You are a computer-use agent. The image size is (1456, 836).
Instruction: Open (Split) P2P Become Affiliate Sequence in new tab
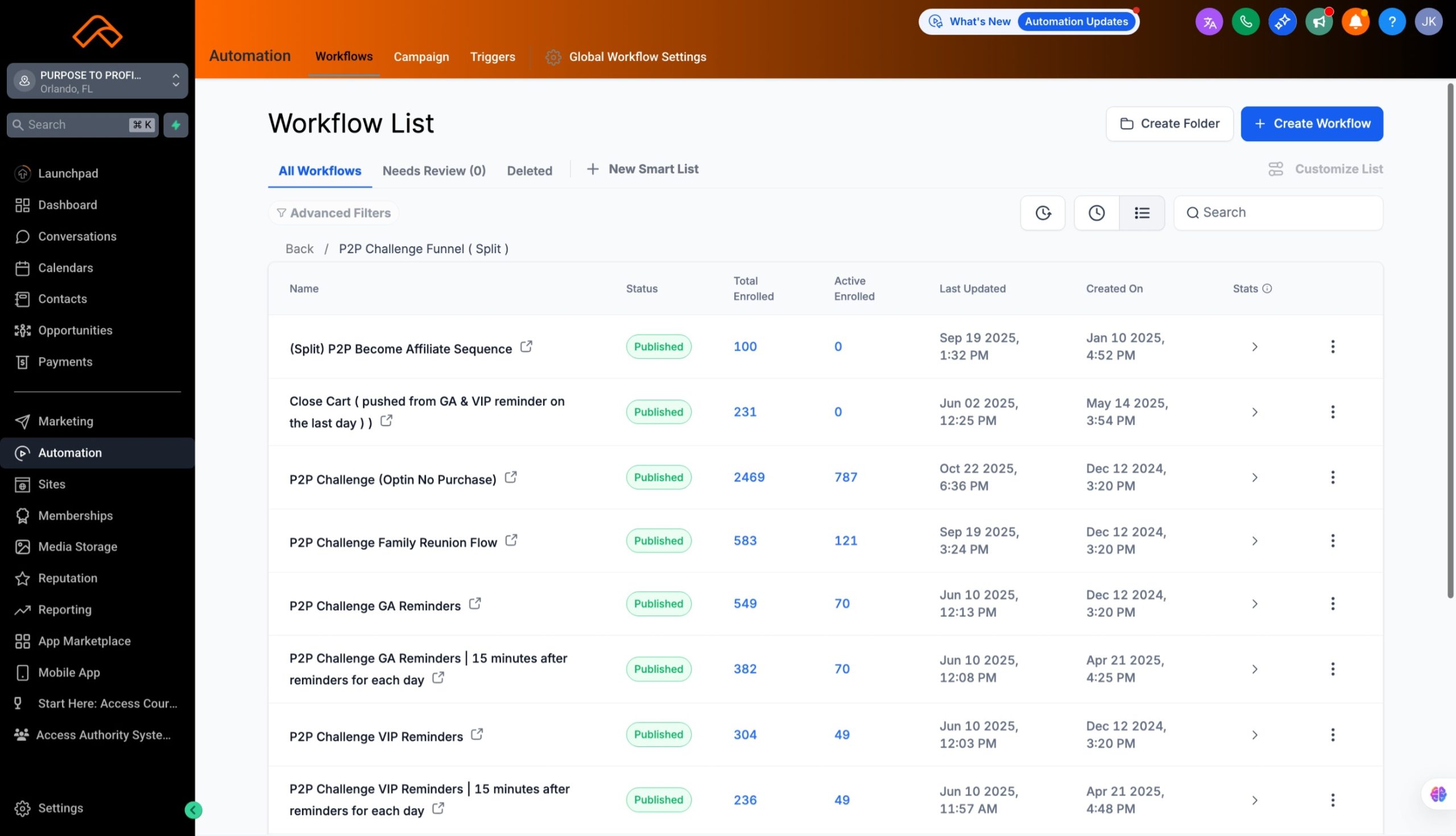(526, 347)
